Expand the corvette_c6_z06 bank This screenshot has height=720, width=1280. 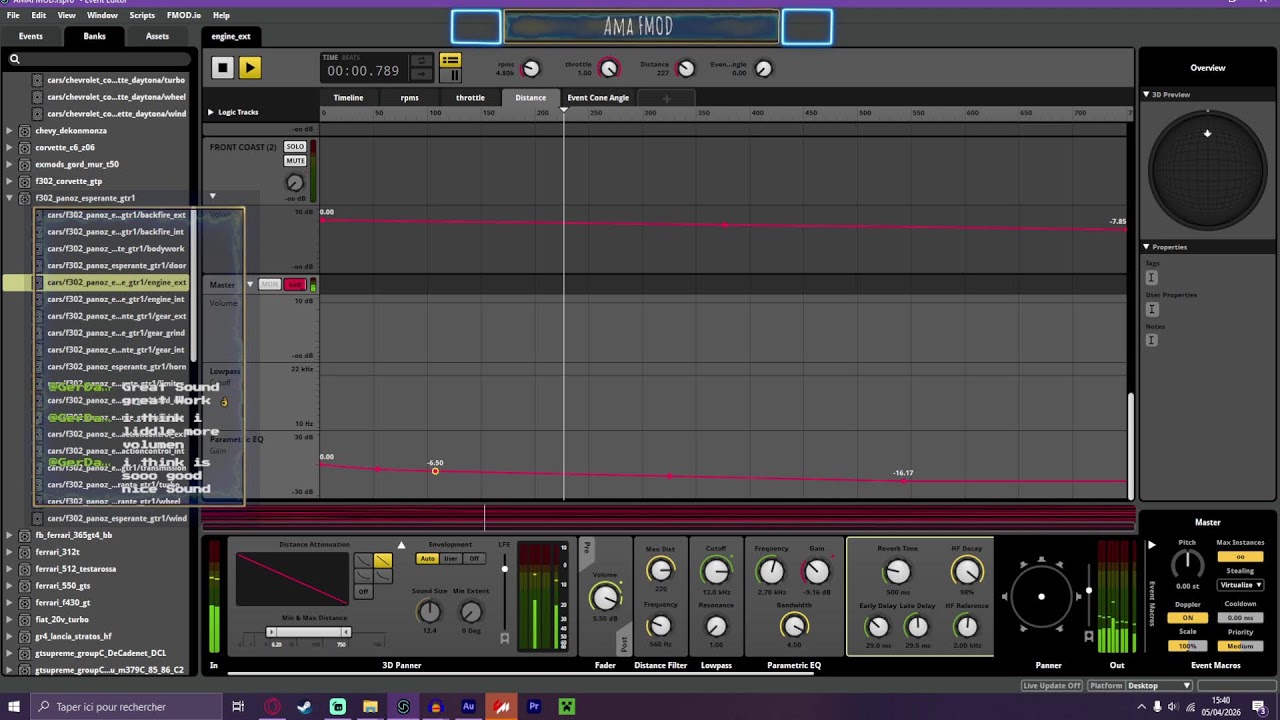9,147
